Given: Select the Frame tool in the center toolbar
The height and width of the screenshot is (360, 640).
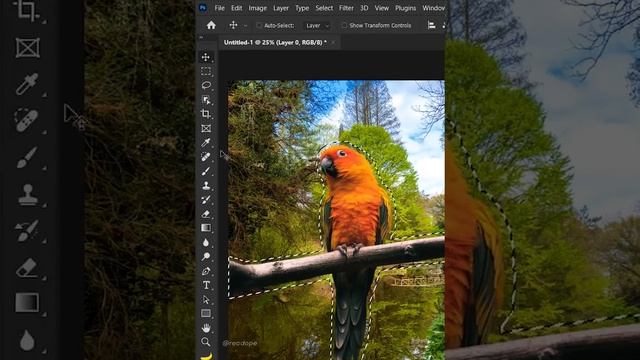Looking at the screenshot, I should pos(206,128).
